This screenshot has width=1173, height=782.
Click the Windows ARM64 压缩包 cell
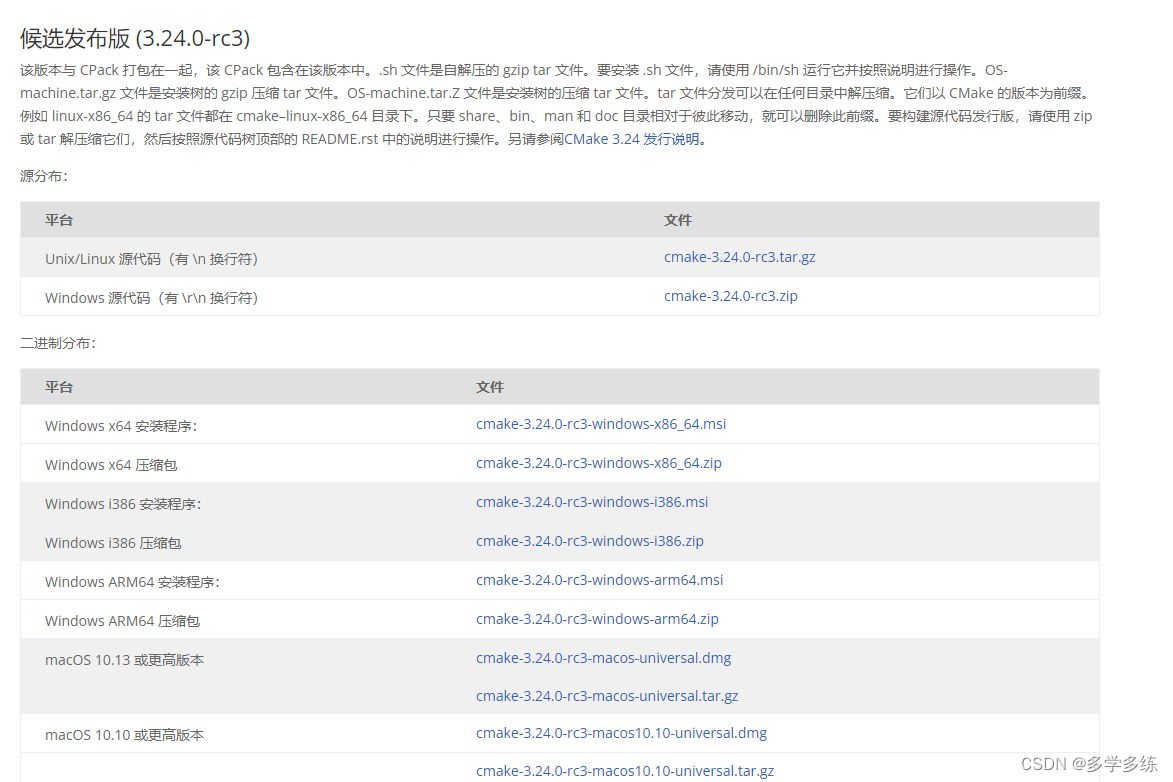(x=122, y=620)
